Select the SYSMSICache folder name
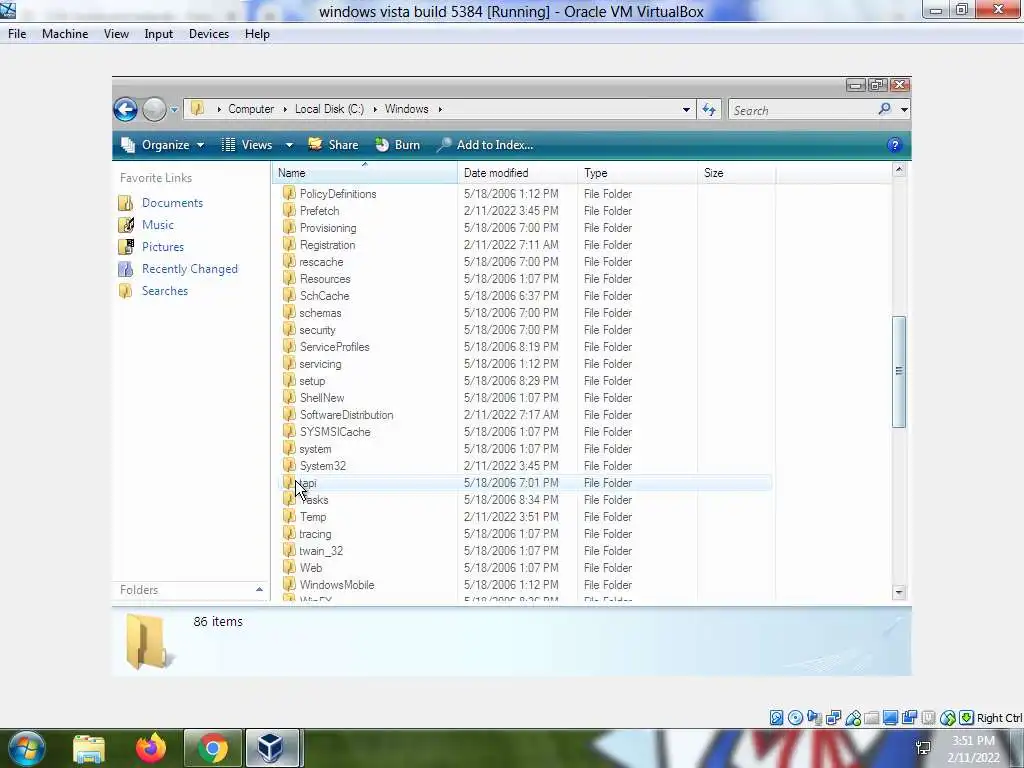Viewport: 1024px width, 768px height. [x=335, y=432]
